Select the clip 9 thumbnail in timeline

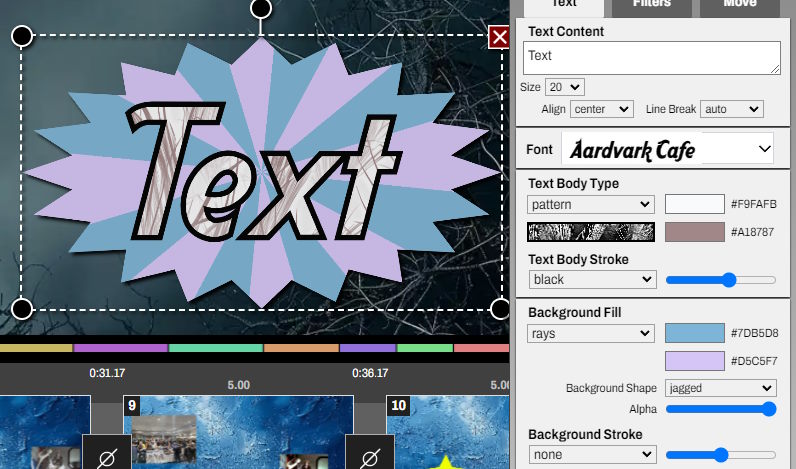[238, 432]
